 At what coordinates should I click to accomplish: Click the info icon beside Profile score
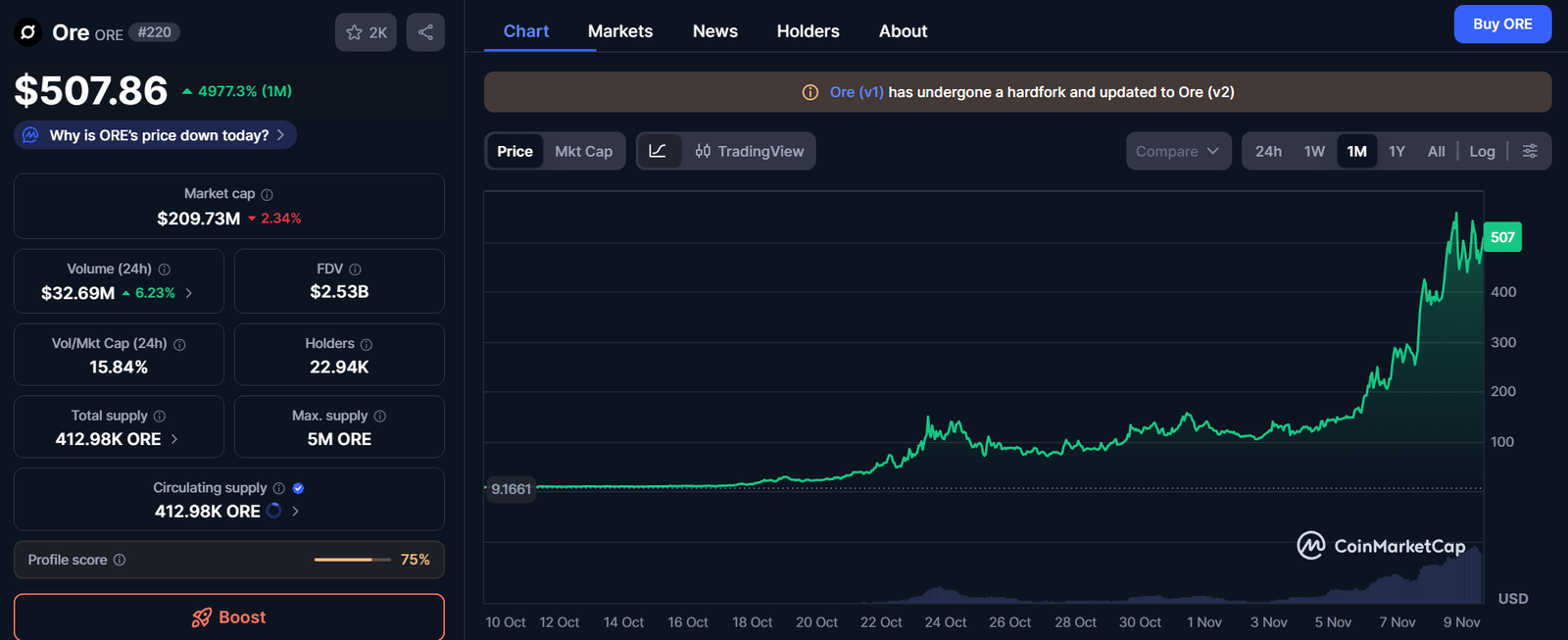(120, 560)
